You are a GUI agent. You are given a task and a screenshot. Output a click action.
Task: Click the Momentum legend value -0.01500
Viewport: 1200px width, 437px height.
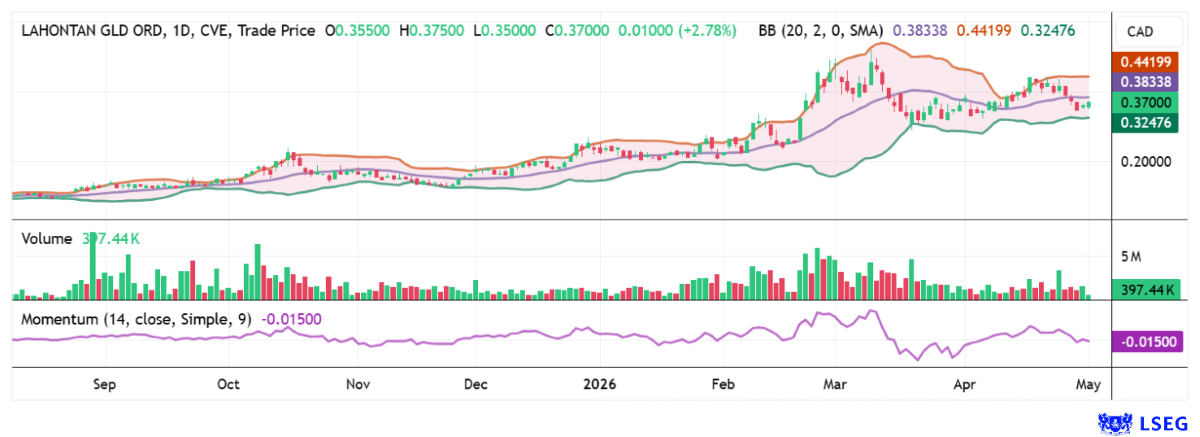[291, 317]
